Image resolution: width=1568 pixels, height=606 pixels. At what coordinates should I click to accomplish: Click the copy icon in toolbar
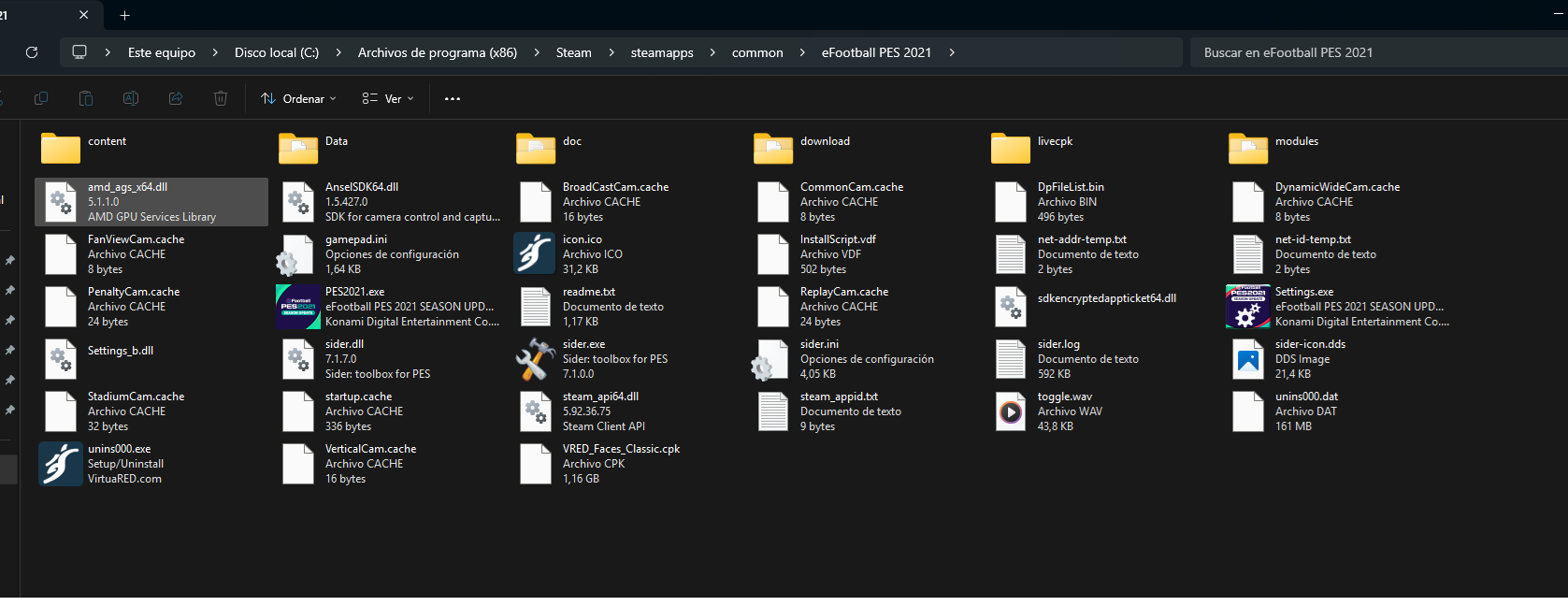pyautogui.click(x=41, y=98)
